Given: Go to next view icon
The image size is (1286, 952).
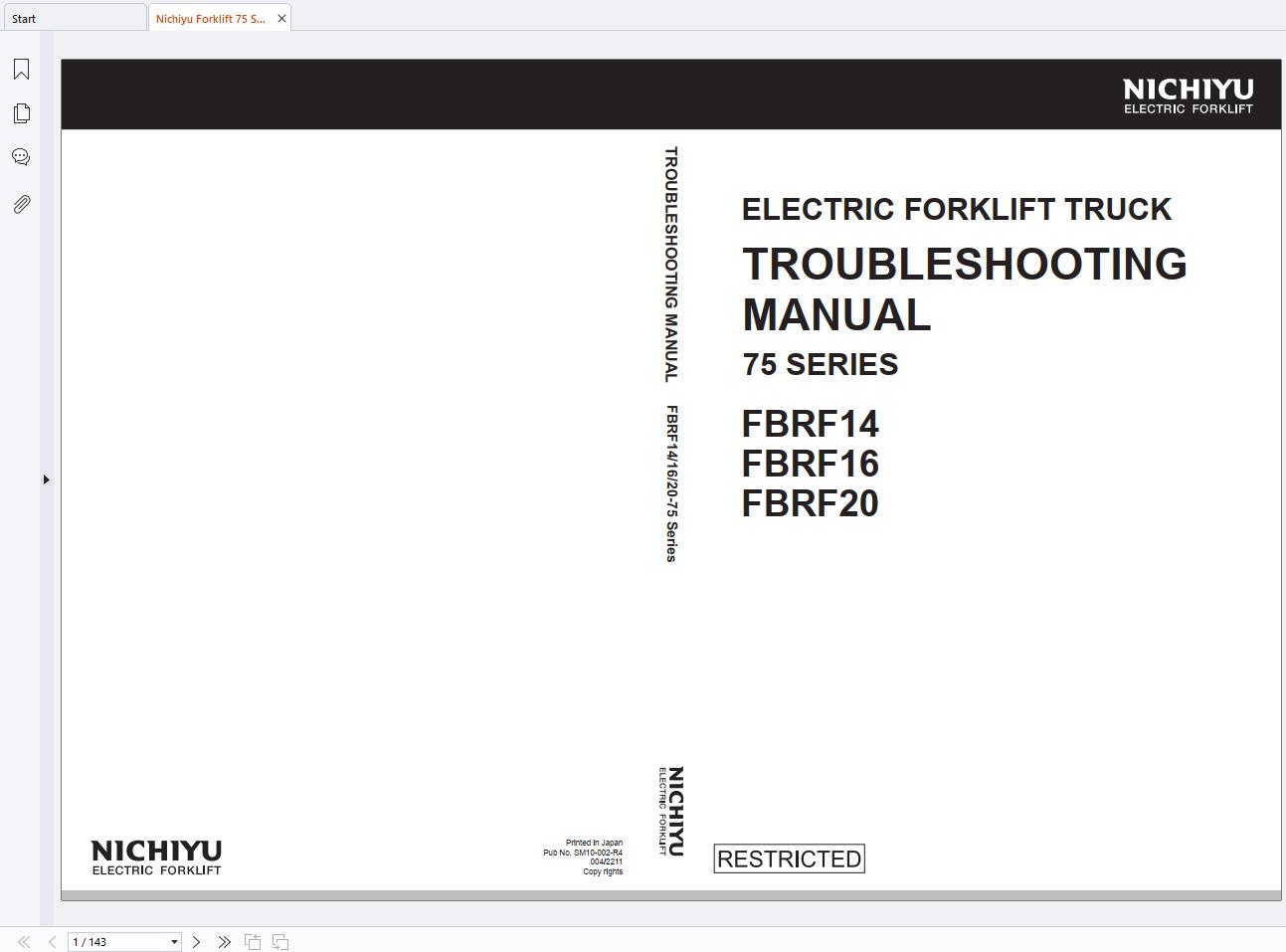Looking at the screenshot, I should click(x=280, y=941).
